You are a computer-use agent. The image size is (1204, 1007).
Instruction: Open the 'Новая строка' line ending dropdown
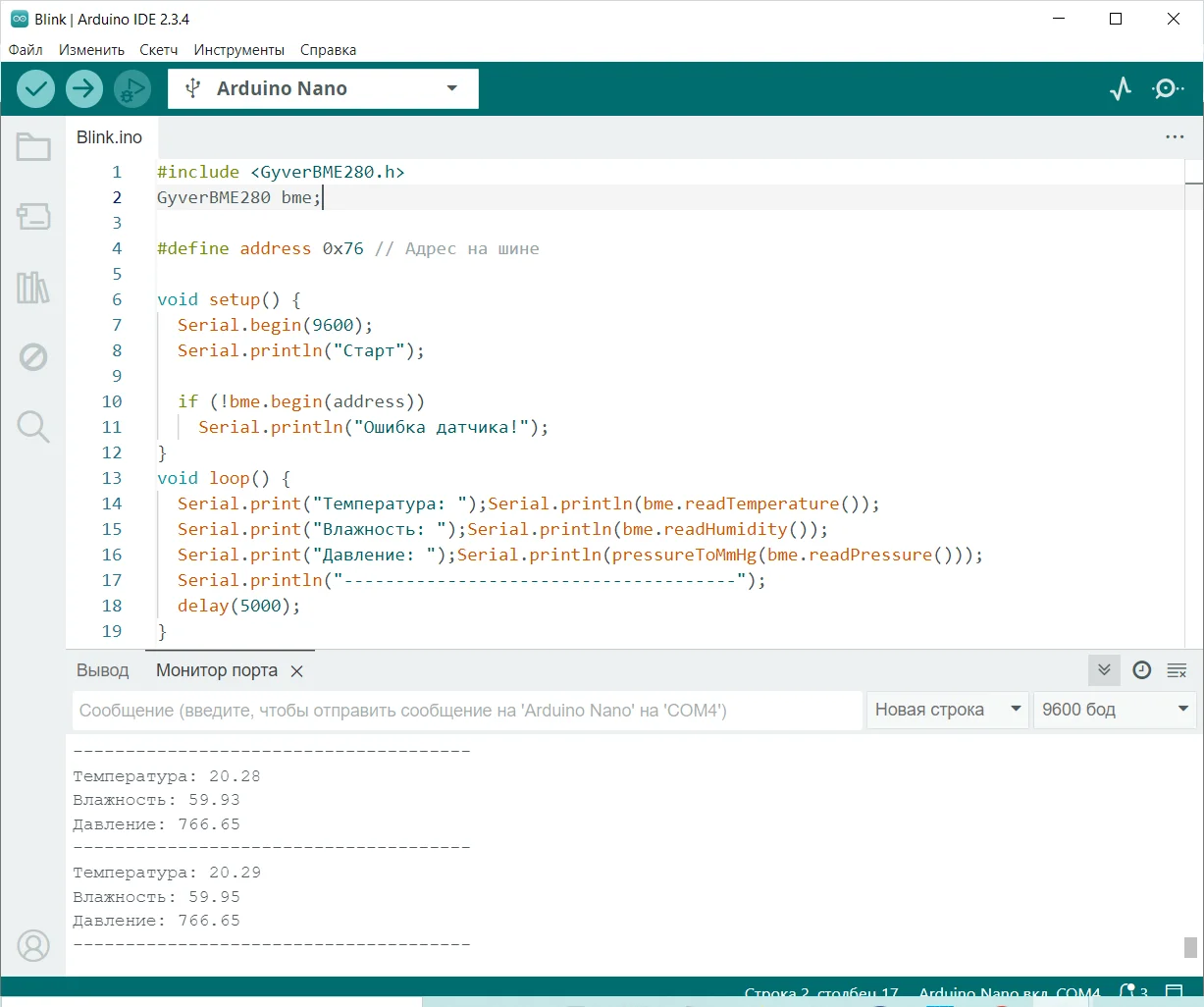[947, 710]
